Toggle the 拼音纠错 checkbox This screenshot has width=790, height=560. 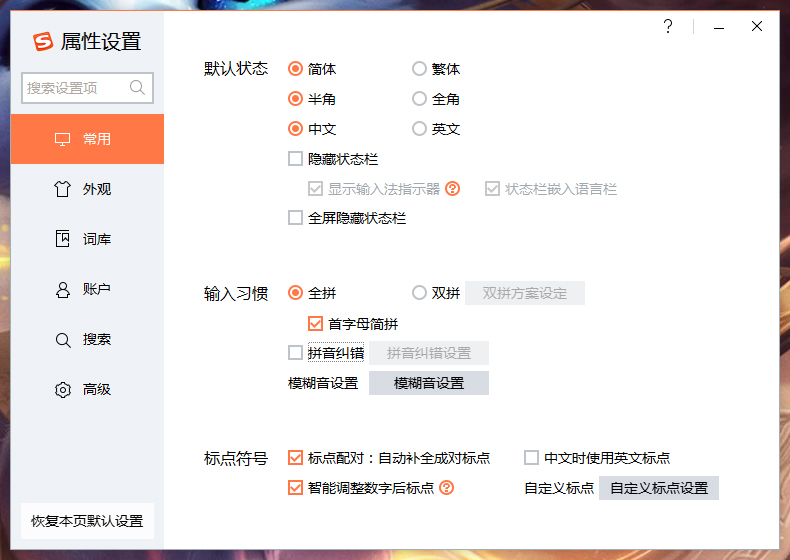tap(295, 352)
